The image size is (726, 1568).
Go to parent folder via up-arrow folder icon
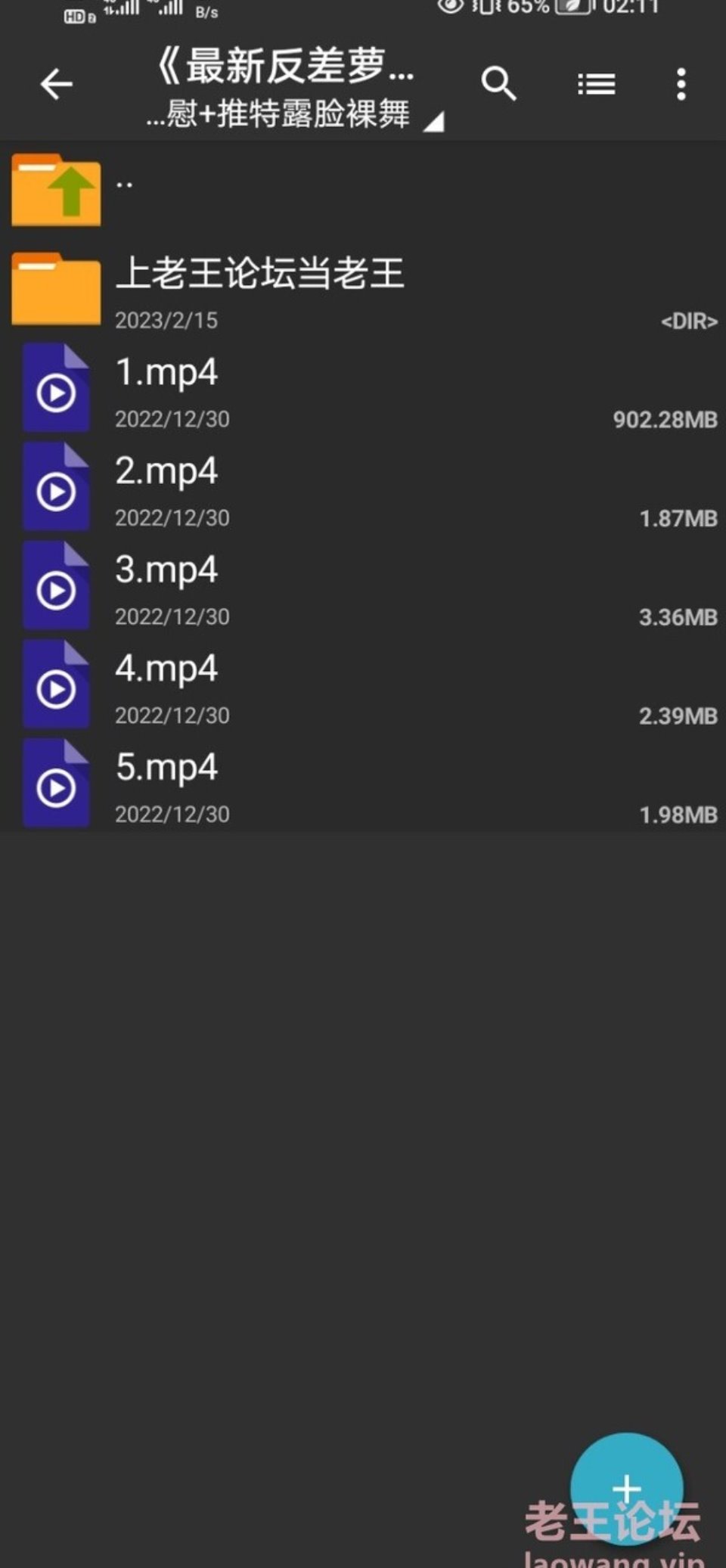[x=56, y=190]
